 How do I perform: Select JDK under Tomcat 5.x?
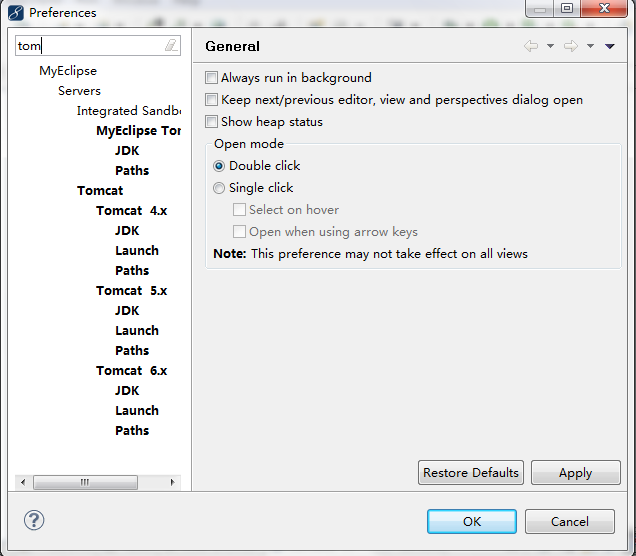click(127, 311)
